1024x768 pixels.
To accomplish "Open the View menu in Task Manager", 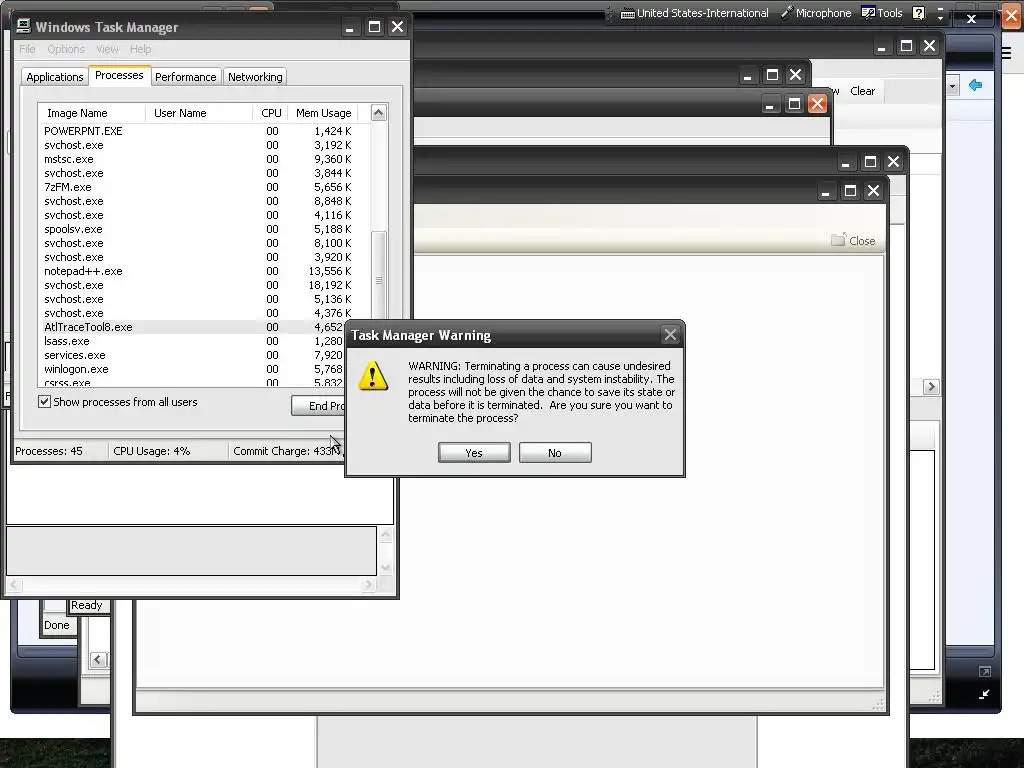I will (107, 49).
